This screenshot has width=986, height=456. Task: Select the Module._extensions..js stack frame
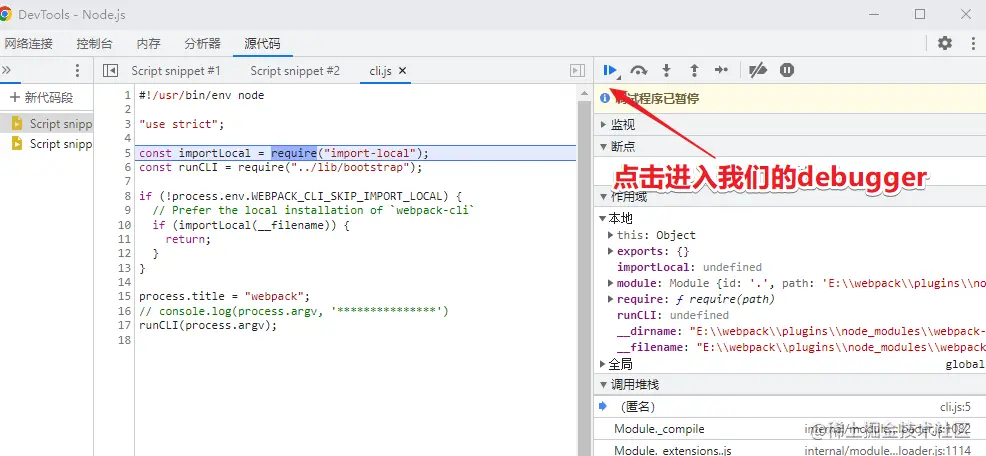[790, 449]
